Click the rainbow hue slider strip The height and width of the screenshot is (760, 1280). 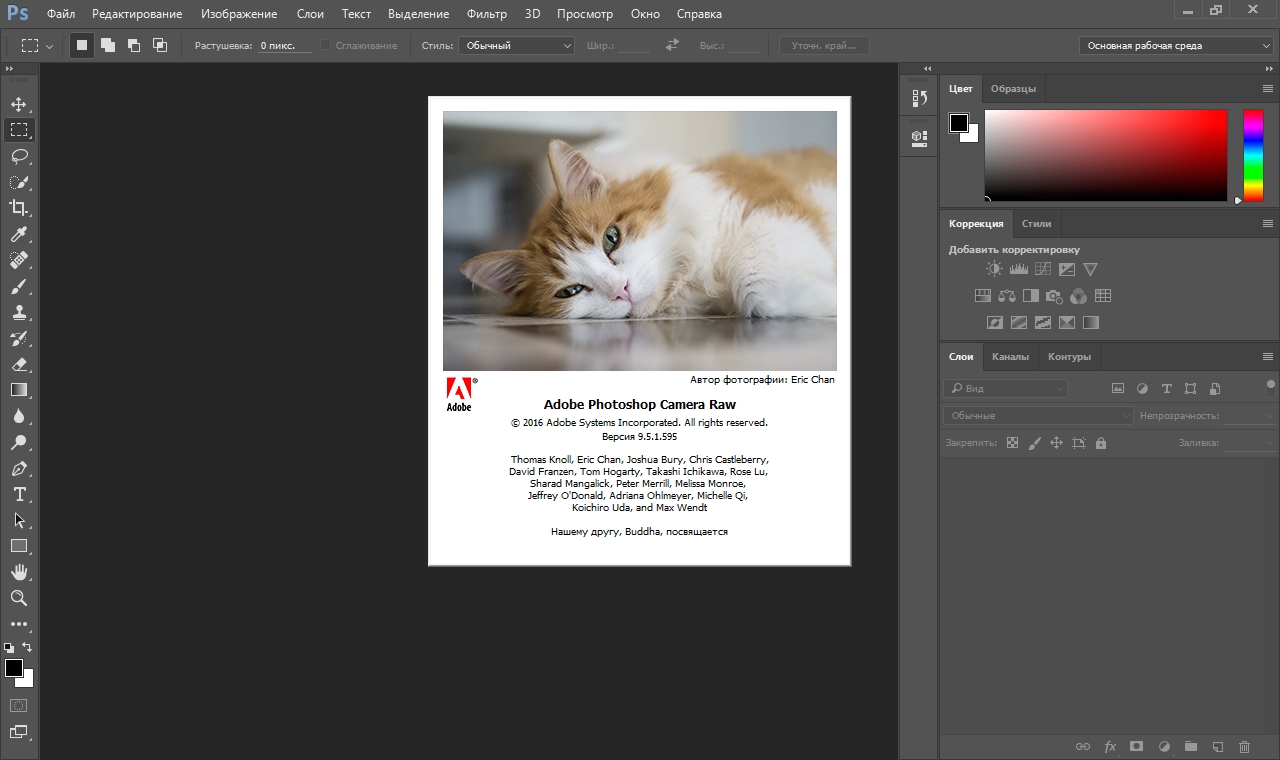1253,155
